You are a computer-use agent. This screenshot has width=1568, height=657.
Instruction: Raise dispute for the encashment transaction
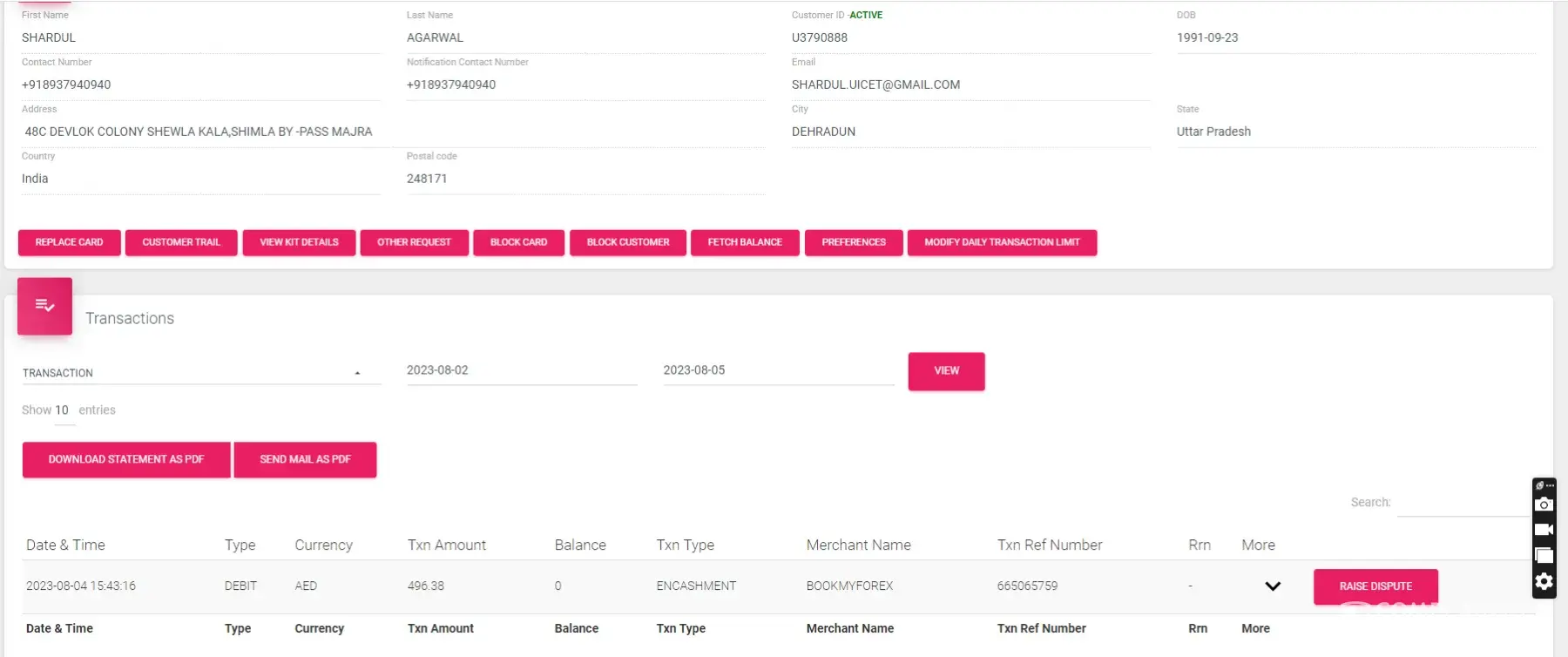coord(1375,586)
